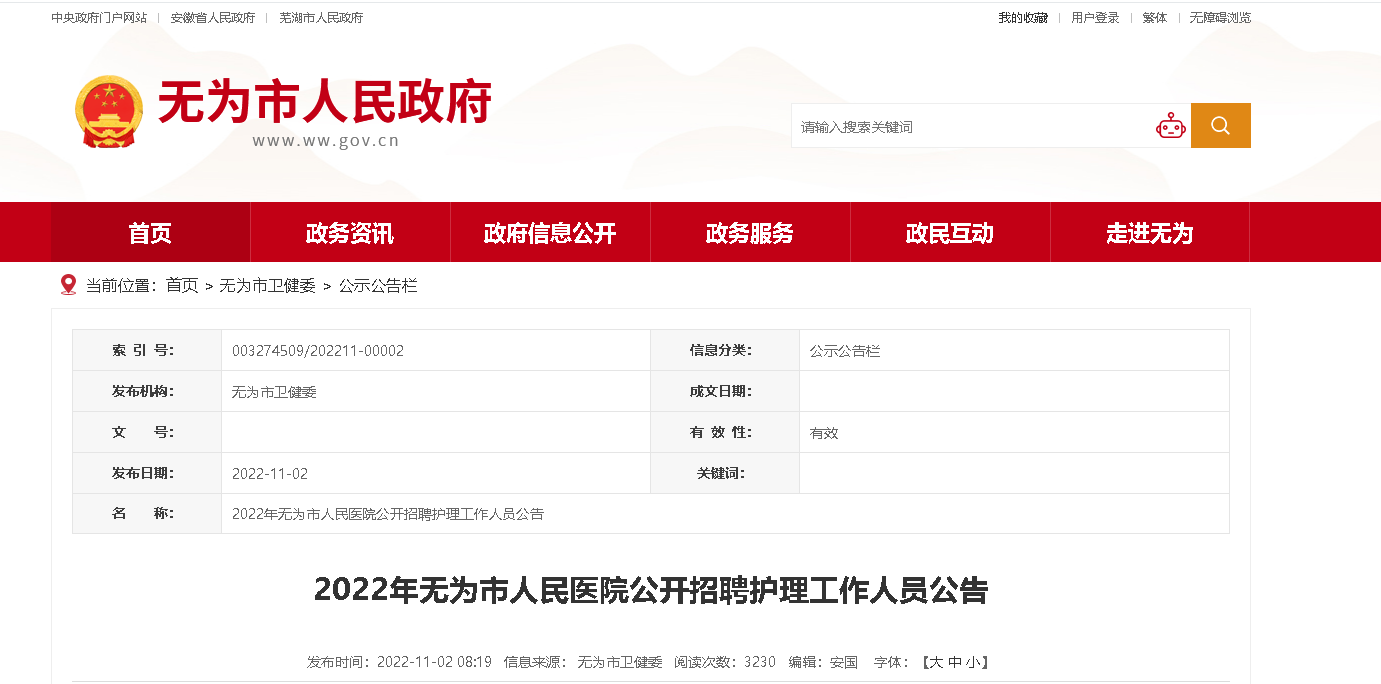Click the orange search magnifier button
This screenshot has width=1381, height=684.
1220,126
